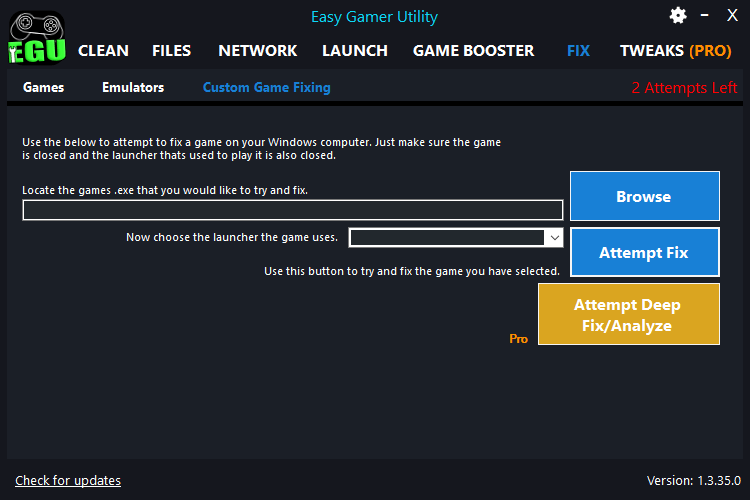The image size is (750, 500).
Task: Click the EGU gamepad logo
Action: click(37, 37)
